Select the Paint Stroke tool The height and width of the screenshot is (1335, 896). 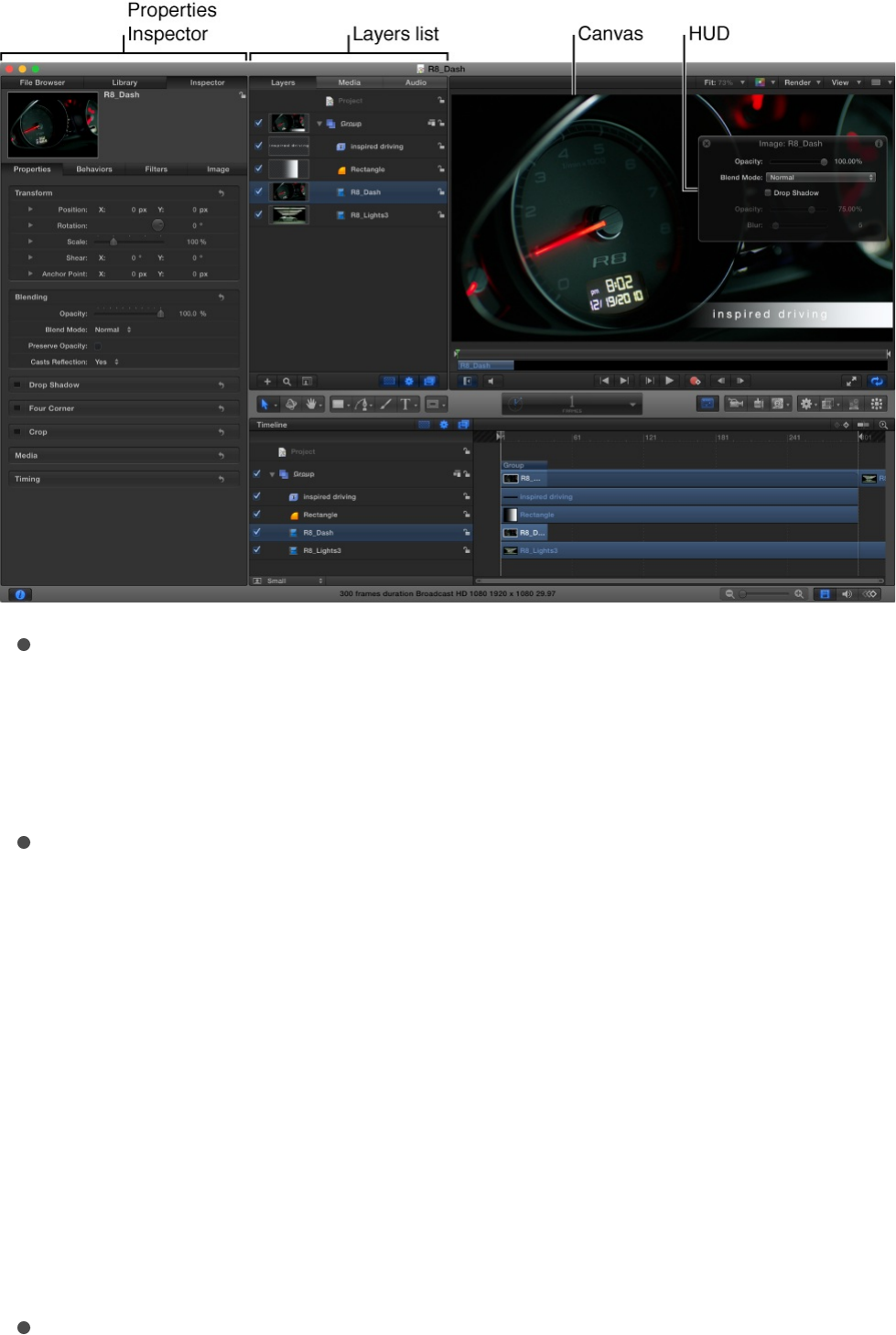click(385, 404)
